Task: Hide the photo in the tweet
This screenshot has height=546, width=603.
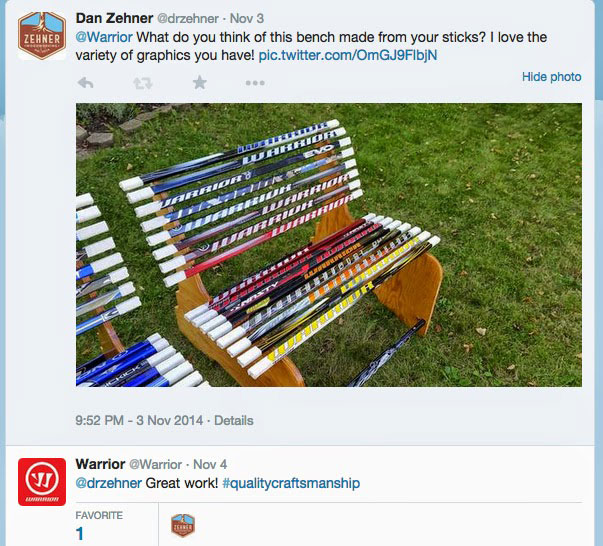Action: (x=551, y=77)
